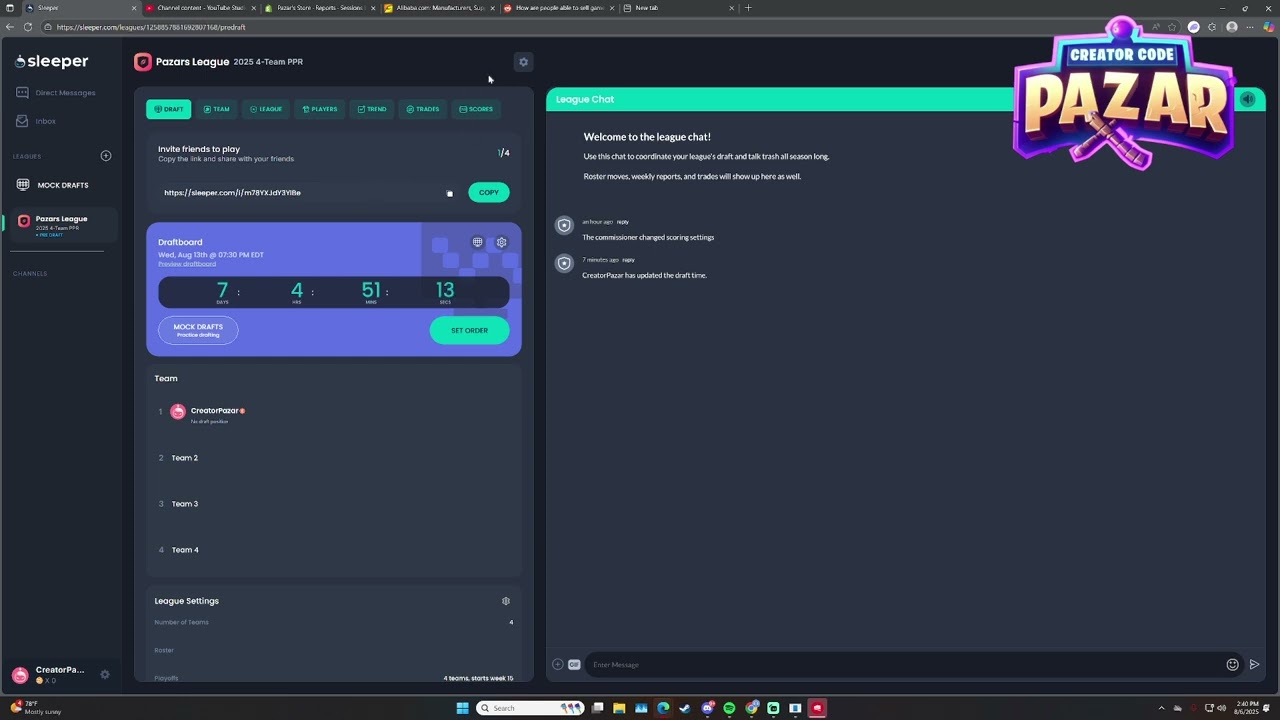Click 'Number of Teams' setting row
1280x720 pixels.
click(334, 622)
